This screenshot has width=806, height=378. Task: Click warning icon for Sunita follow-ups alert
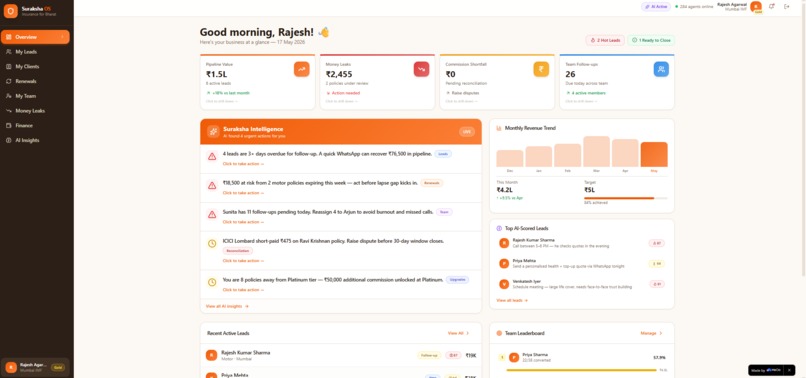pos(212,214)
